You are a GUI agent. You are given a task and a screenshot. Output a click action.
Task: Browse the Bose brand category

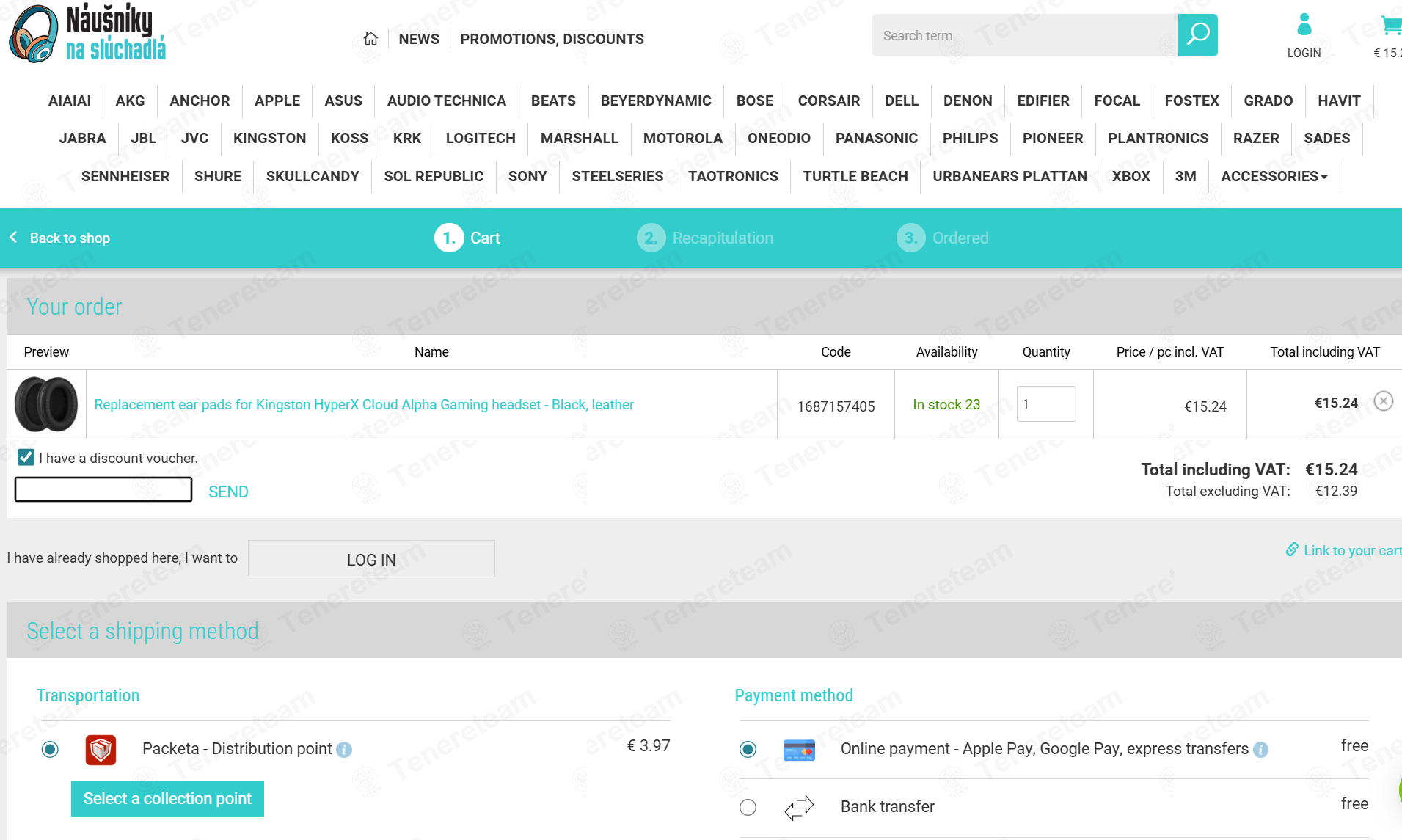(x=755, y=101)
